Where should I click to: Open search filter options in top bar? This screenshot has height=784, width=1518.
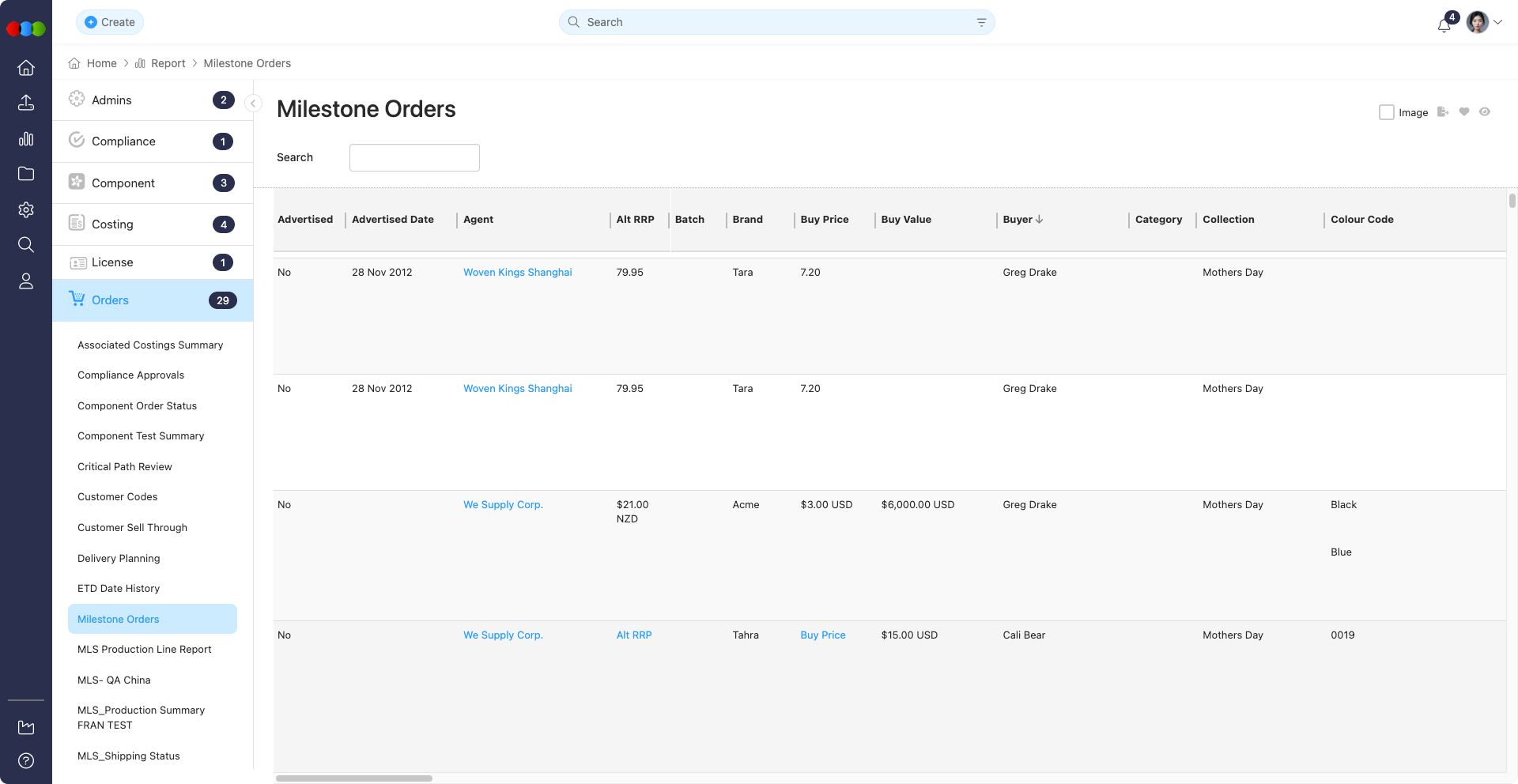click(x=981, y=22)
